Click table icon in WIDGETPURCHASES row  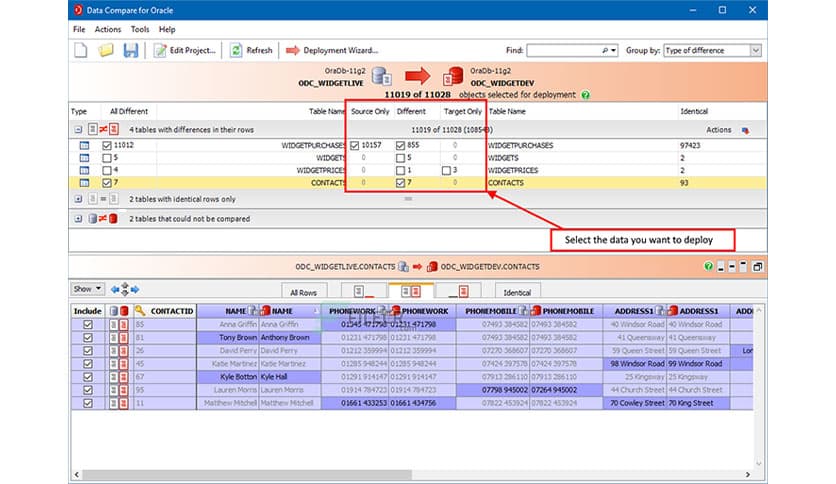tap(84, 145)
